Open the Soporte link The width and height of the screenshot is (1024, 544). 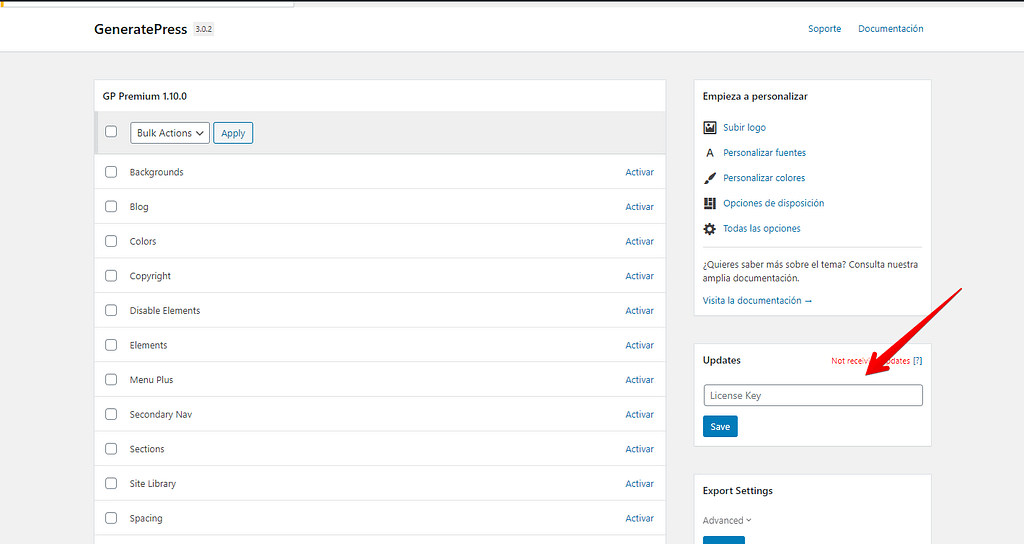pos(824,29)
